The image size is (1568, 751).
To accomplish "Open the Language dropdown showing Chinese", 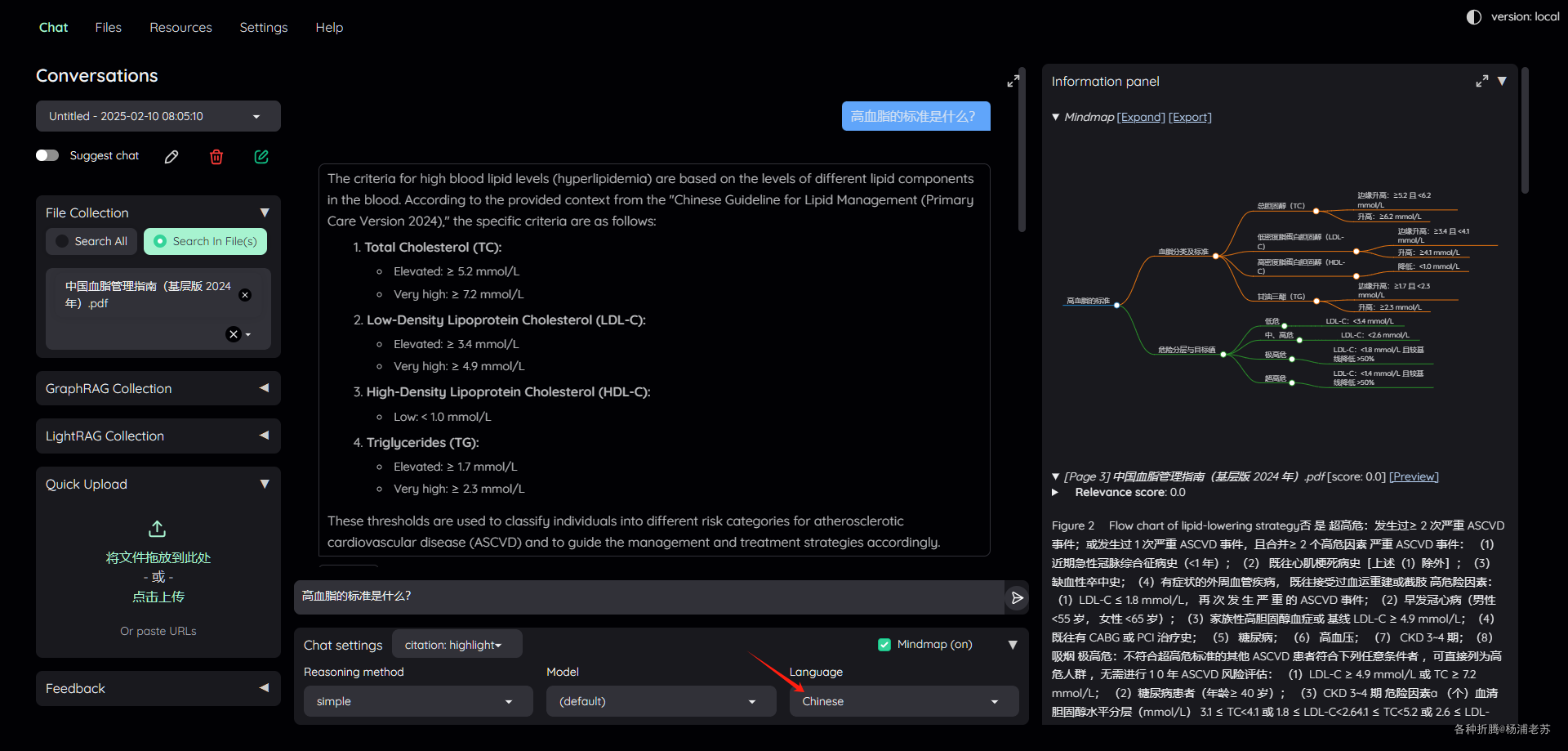I will (x=903, y=701).
